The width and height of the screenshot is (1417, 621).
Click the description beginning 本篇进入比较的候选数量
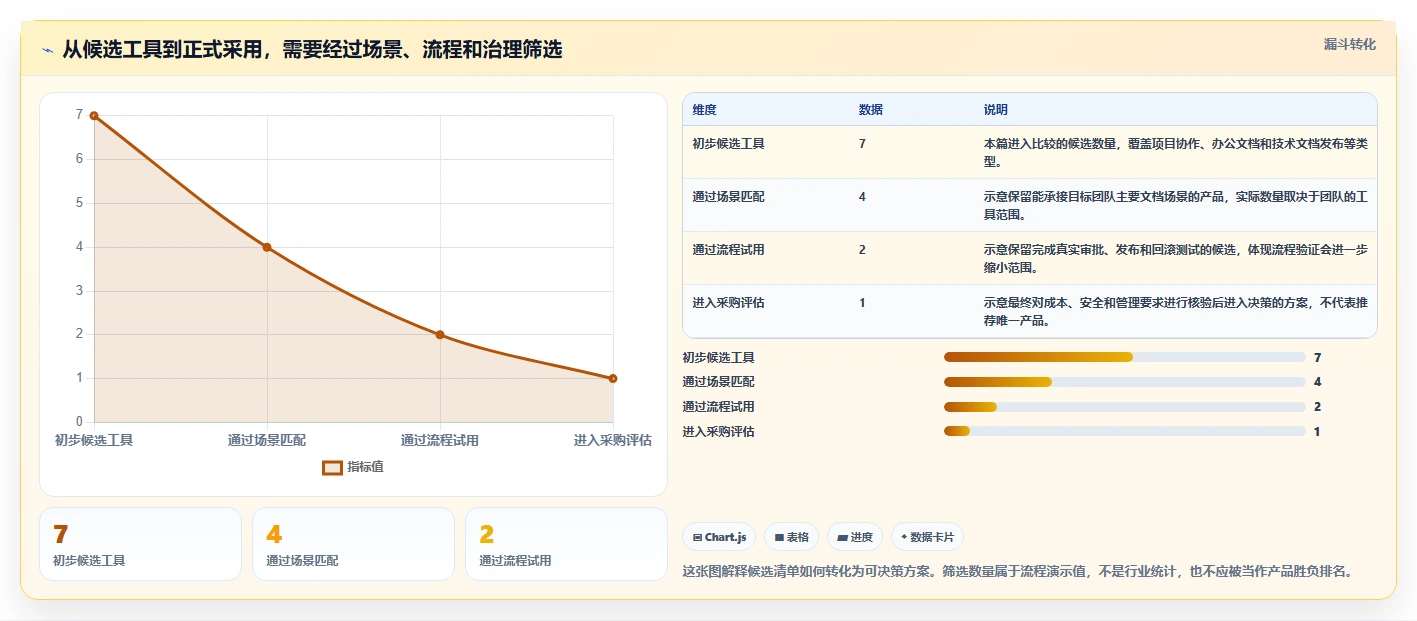(1175, 152)
